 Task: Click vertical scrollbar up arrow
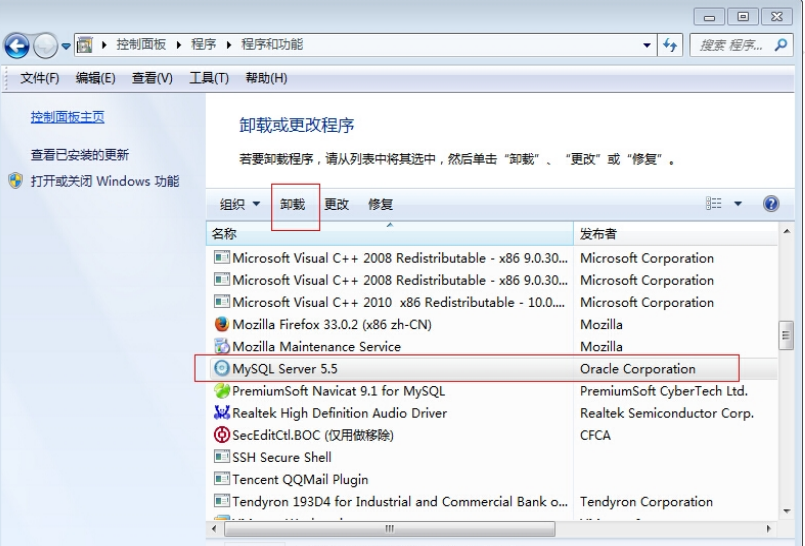787,231
